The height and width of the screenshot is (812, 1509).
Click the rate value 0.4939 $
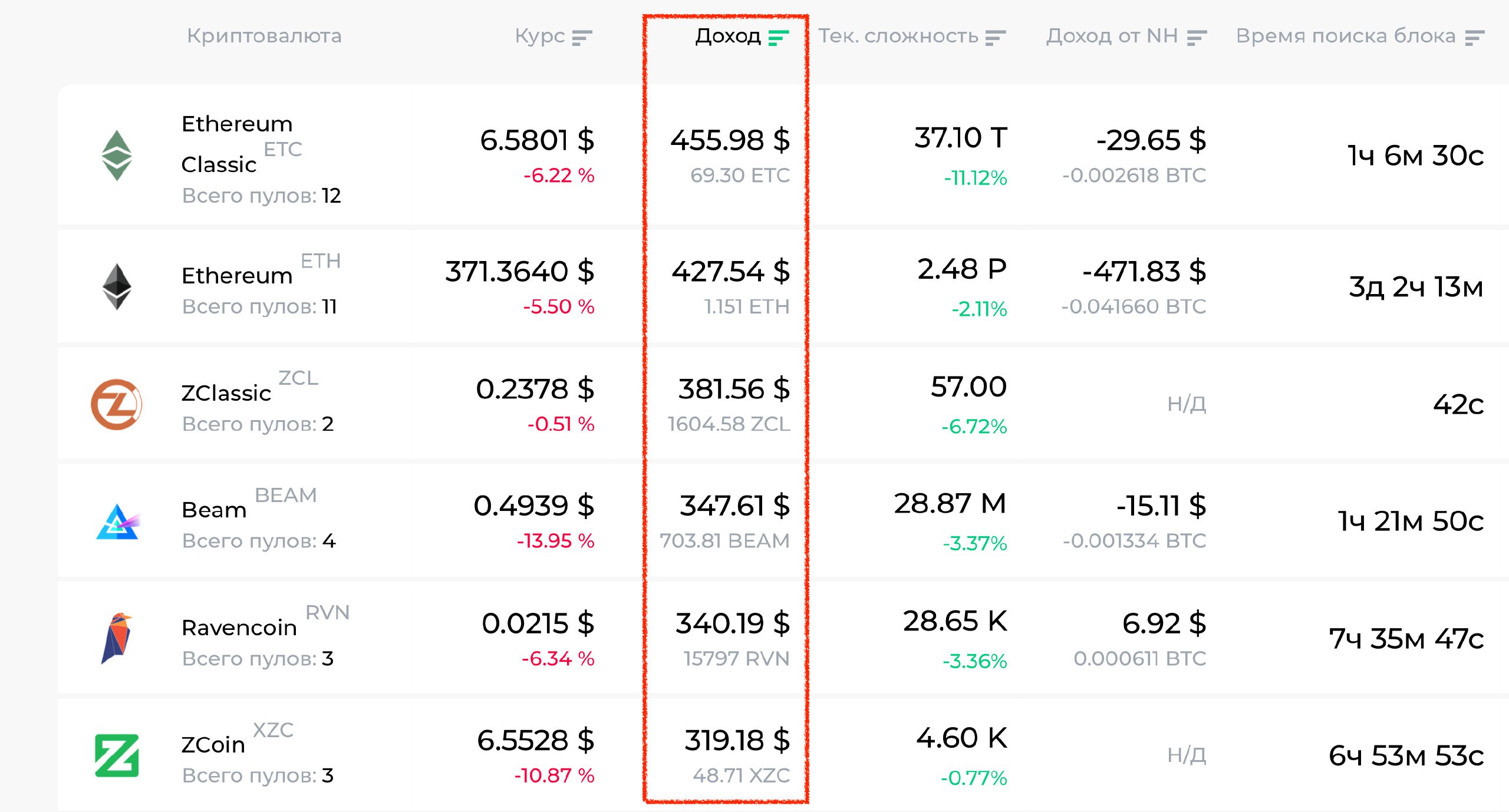point(534,506)
